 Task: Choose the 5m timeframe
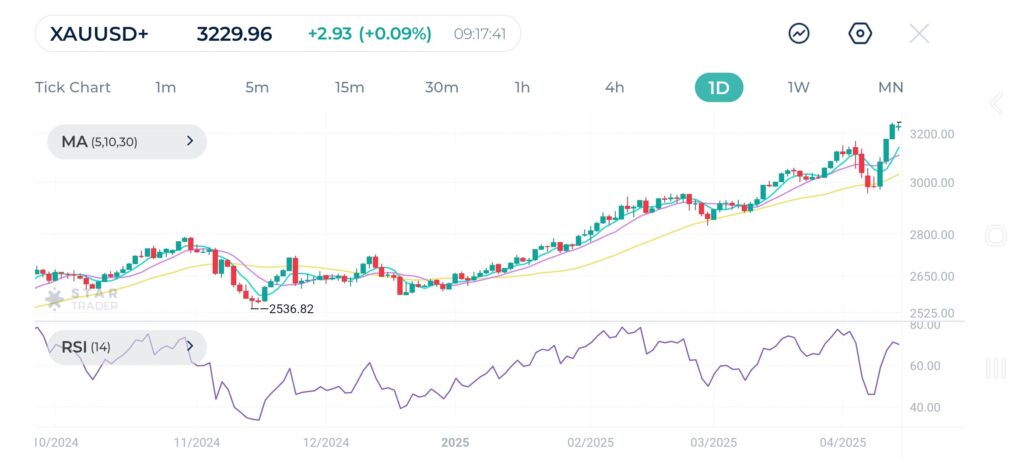[257, 88]
